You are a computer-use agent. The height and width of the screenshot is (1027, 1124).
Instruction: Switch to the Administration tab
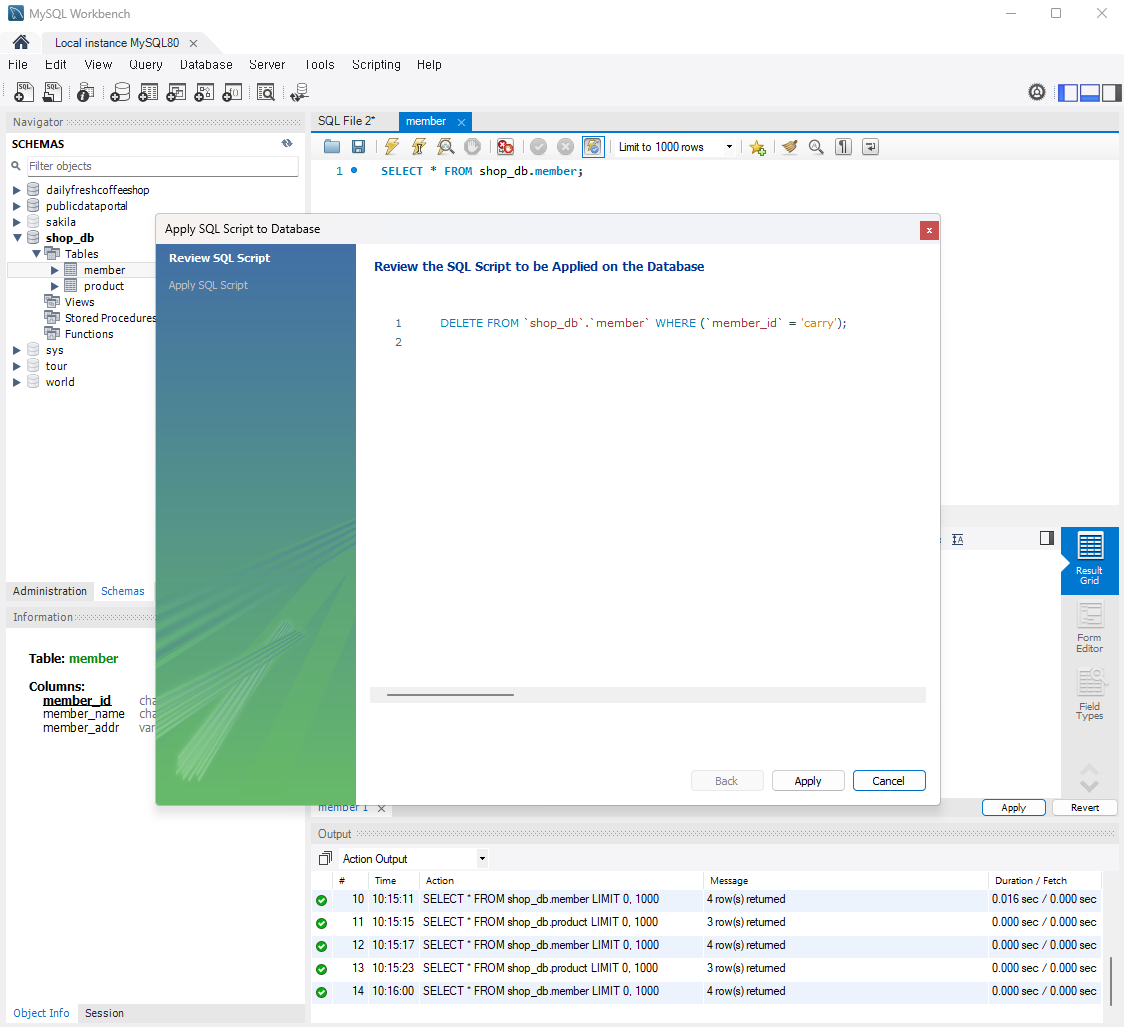49,591
